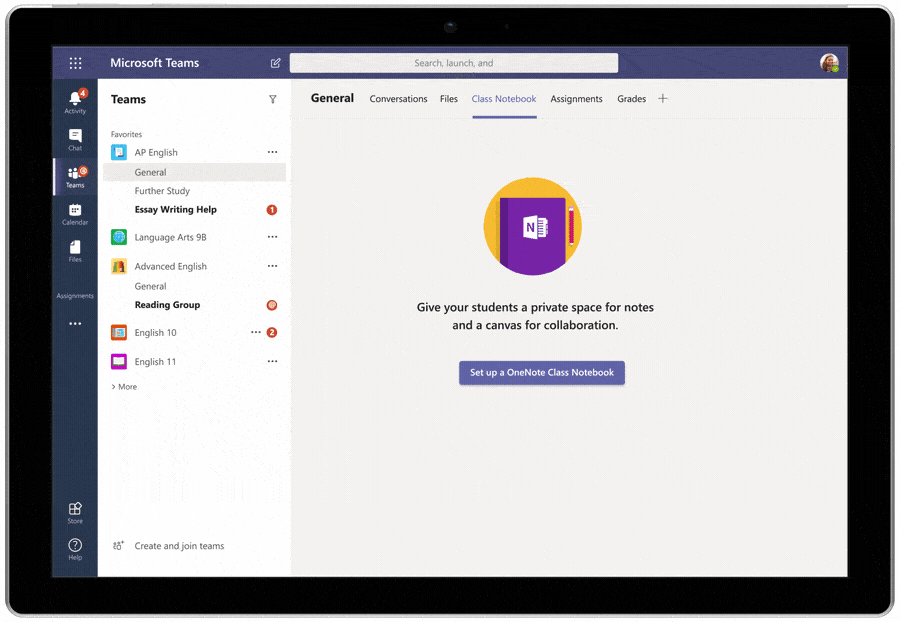Click the Favorites section label
The width and height of the screenshot is (900, 622).
point(126,134)
